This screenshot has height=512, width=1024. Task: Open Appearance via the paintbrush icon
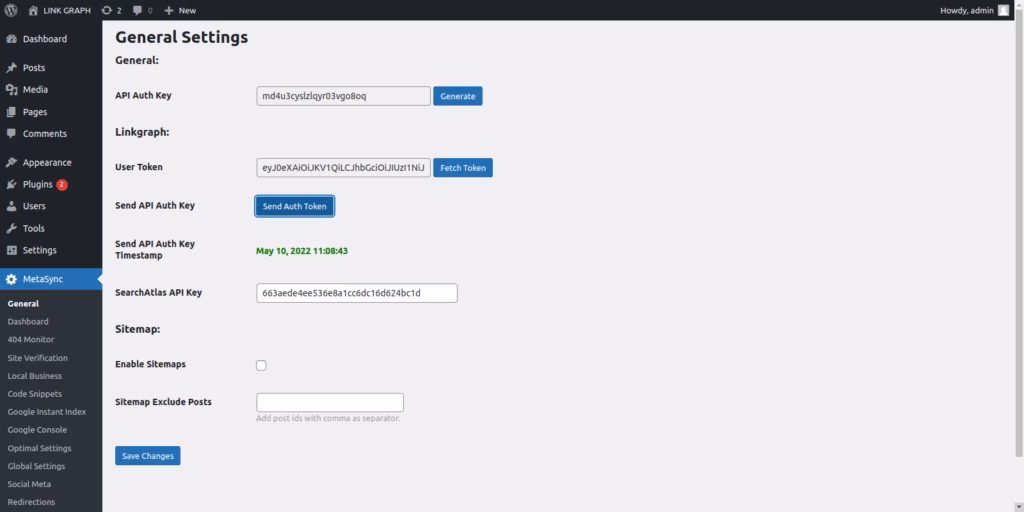(x=12, y=162)
